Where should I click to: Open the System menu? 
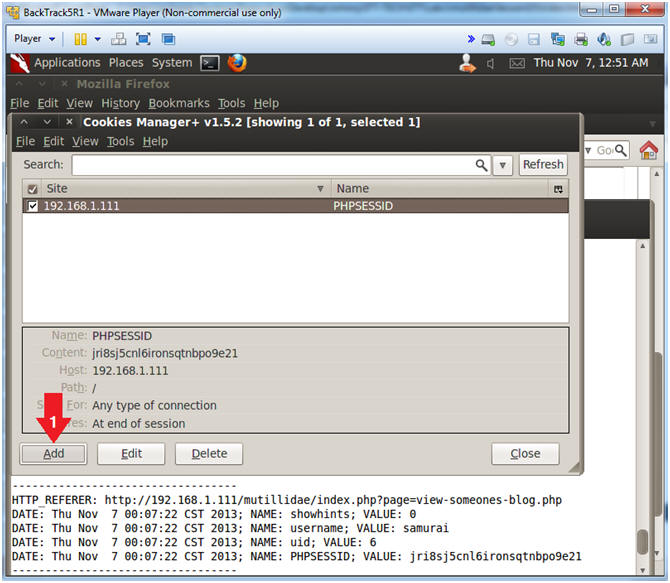click(172, 63)
